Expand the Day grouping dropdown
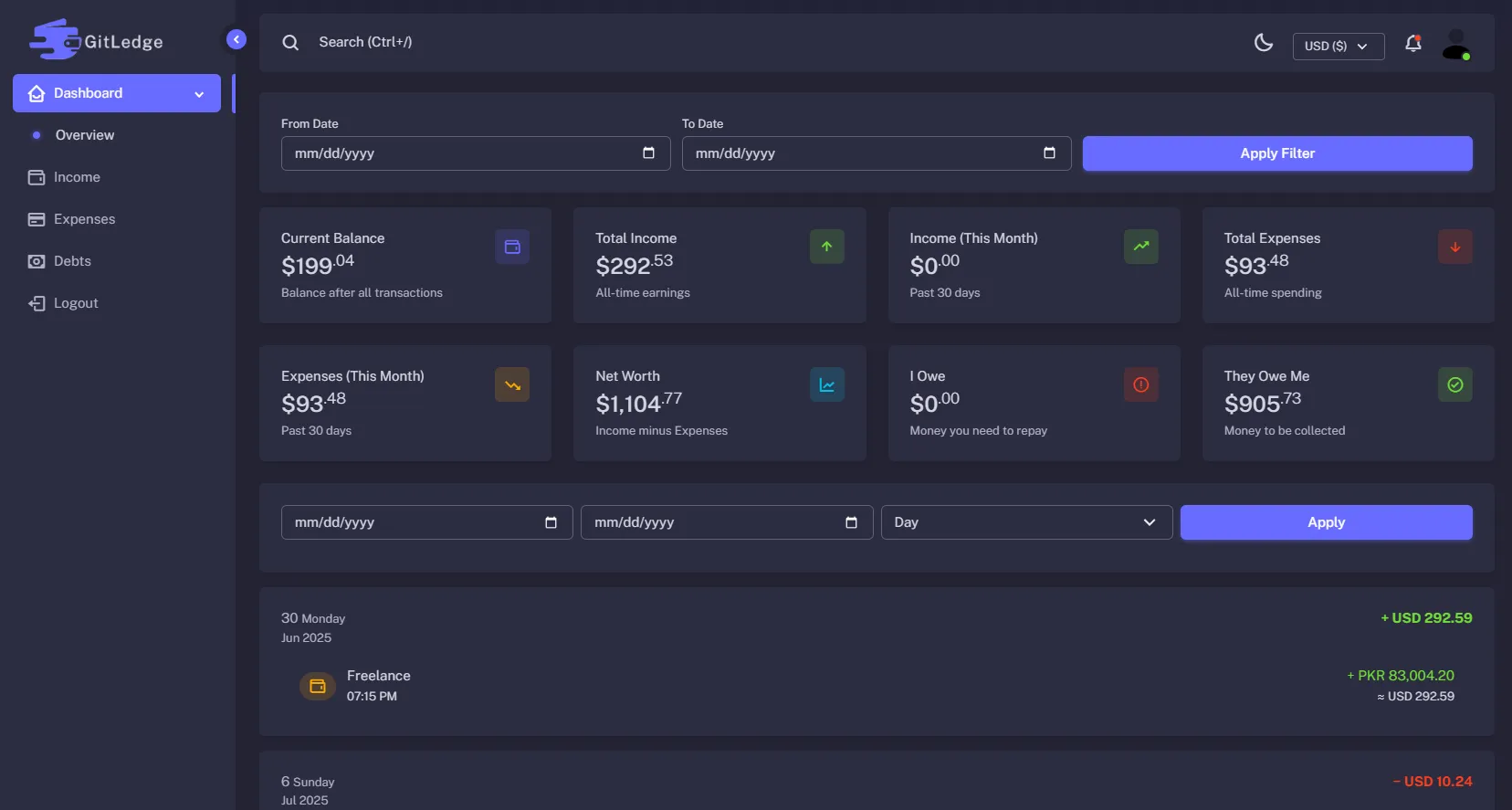This screenshot has width=1512, height=810. 1025,522
